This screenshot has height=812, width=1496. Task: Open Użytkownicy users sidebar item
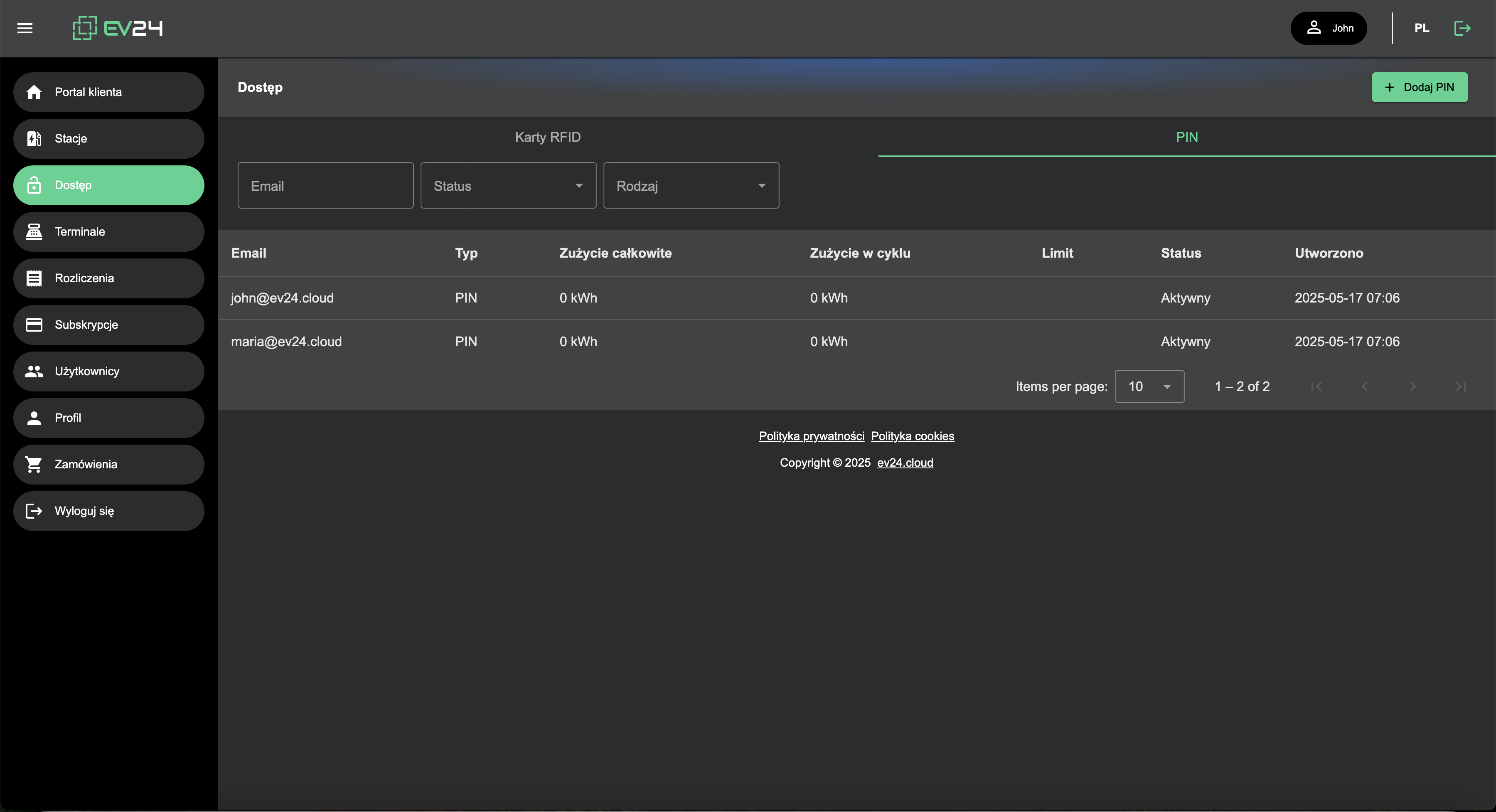pos(108,371)
